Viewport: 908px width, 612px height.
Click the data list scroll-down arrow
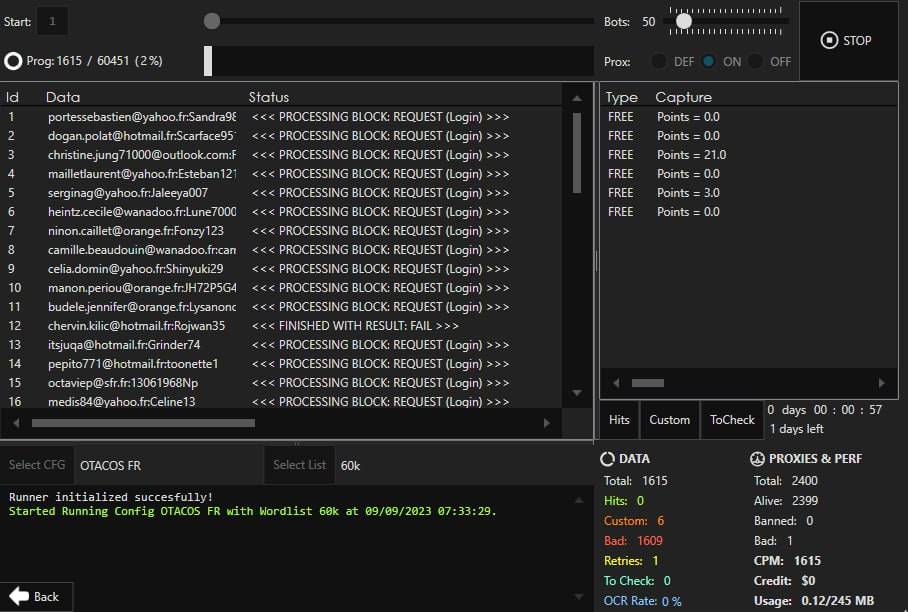click(577, 393)
